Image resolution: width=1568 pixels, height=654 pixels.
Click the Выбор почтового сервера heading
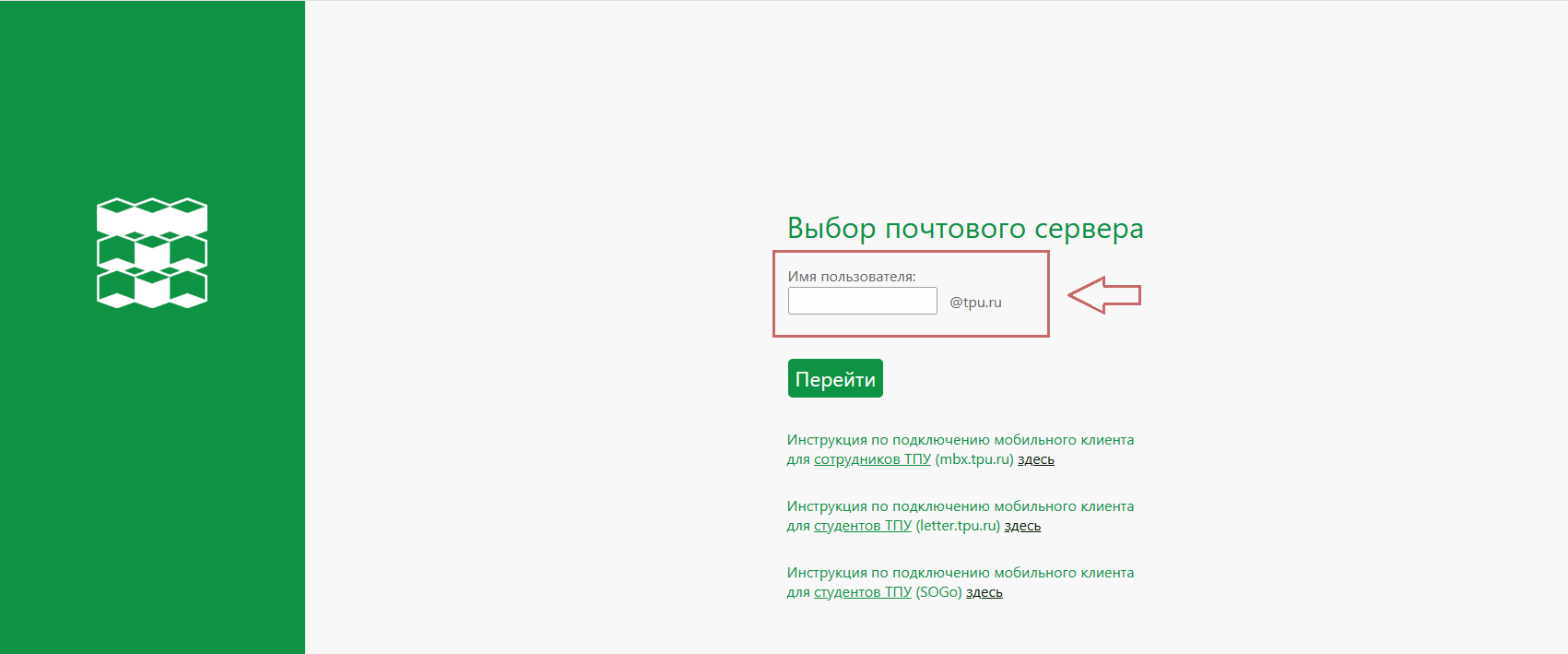pos(965,228)
